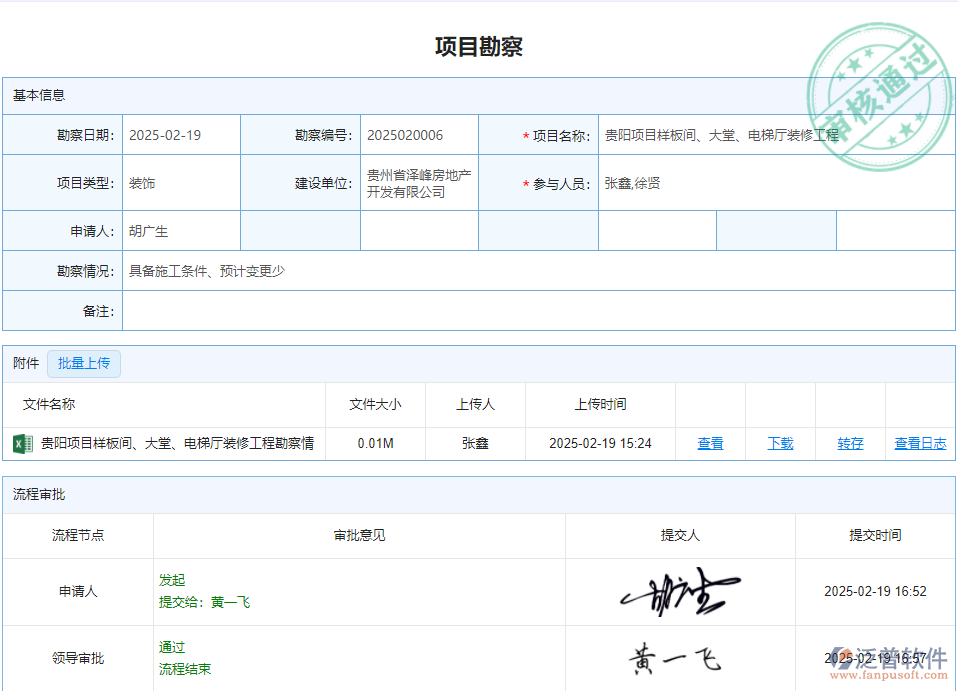Open 查看日志 to view the log
The width and height of the screenshot is (958, 691).
point(920,443)
